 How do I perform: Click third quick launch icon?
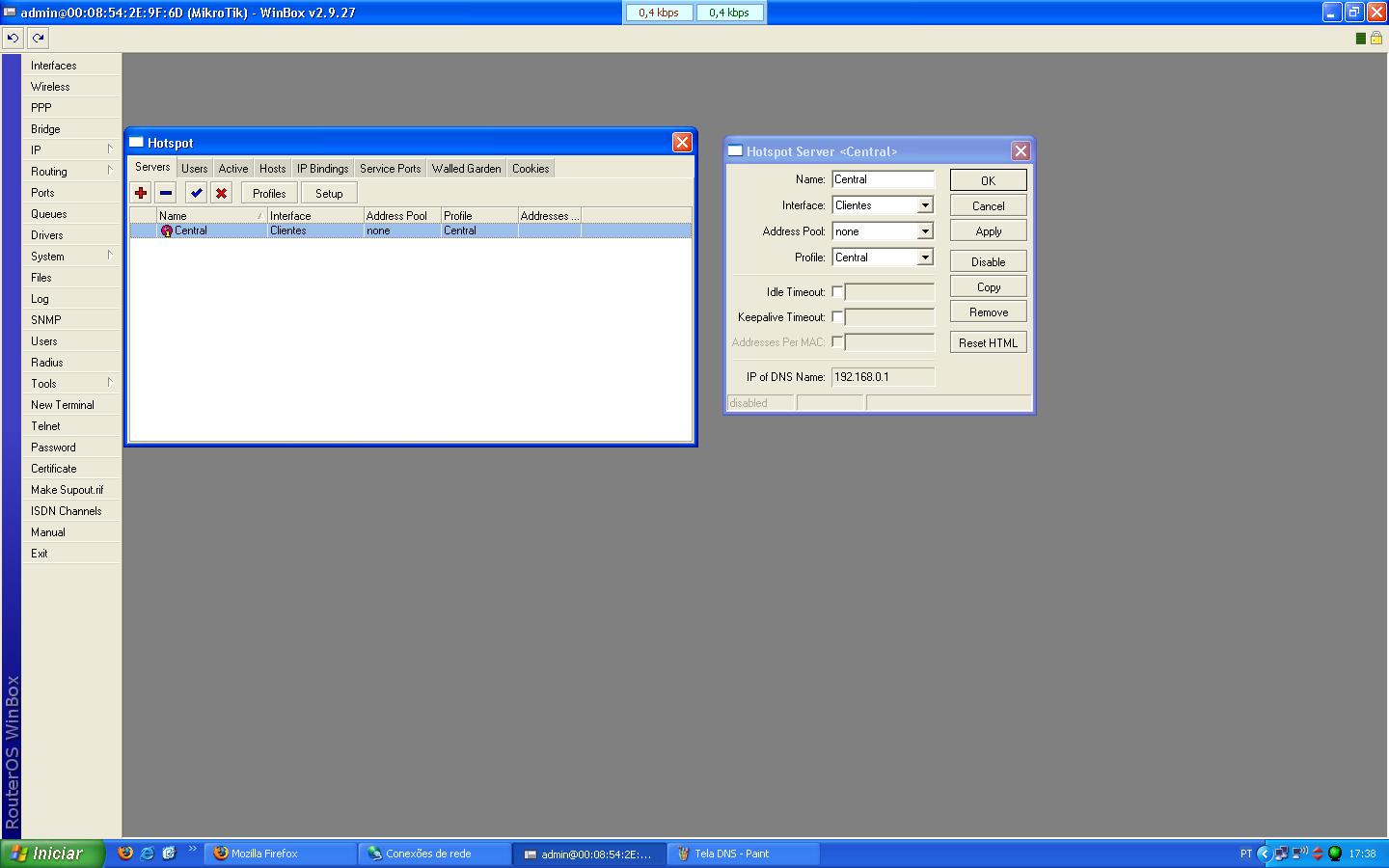click(169, 854)
